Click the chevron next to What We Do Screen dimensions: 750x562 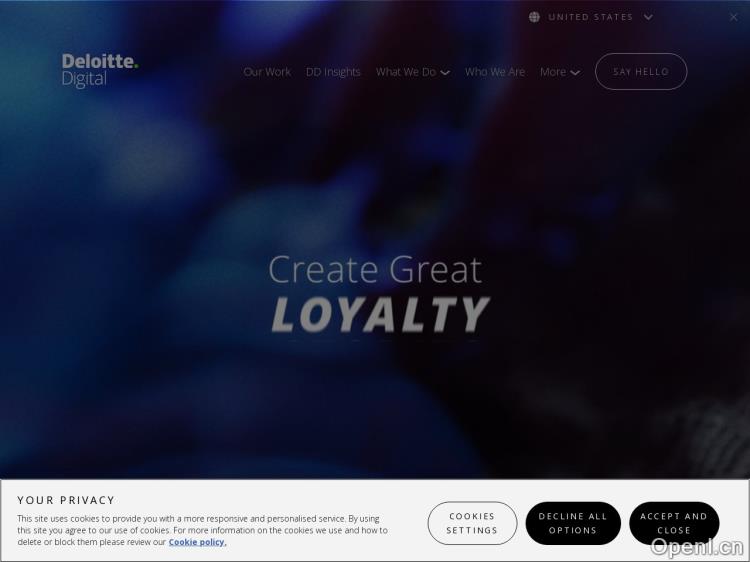tap(445, 73)
